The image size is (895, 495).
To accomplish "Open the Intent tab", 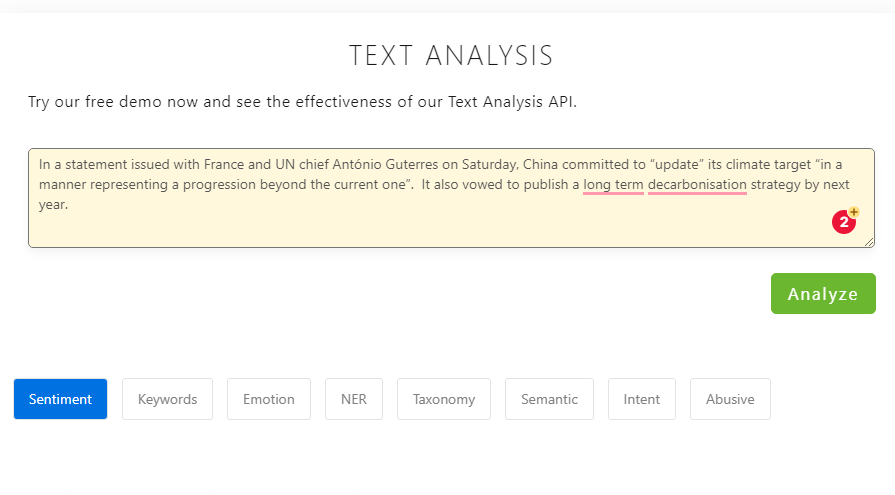I will (641, 399).
